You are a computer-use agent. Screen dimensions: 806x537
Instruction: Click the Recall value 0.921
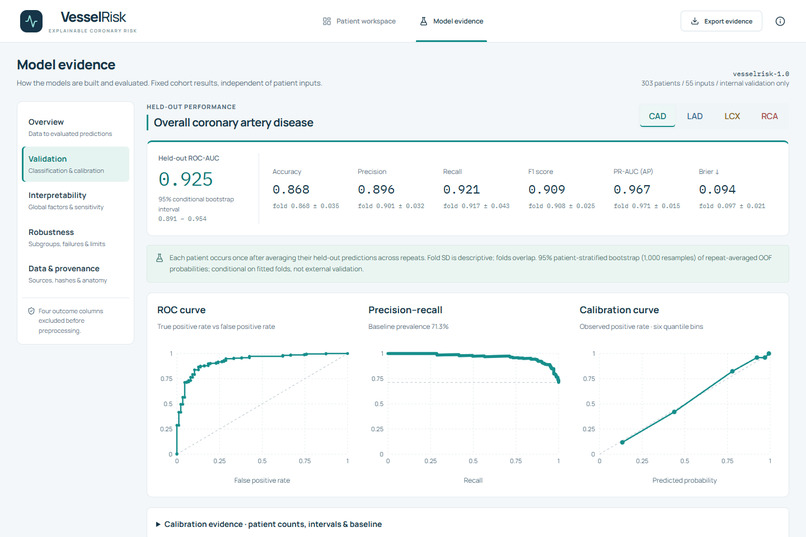point(462,190)
